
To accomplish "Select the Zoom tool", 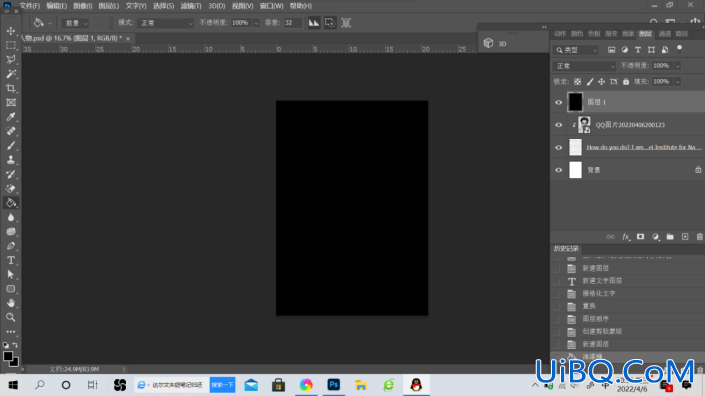I will point(11,317).
